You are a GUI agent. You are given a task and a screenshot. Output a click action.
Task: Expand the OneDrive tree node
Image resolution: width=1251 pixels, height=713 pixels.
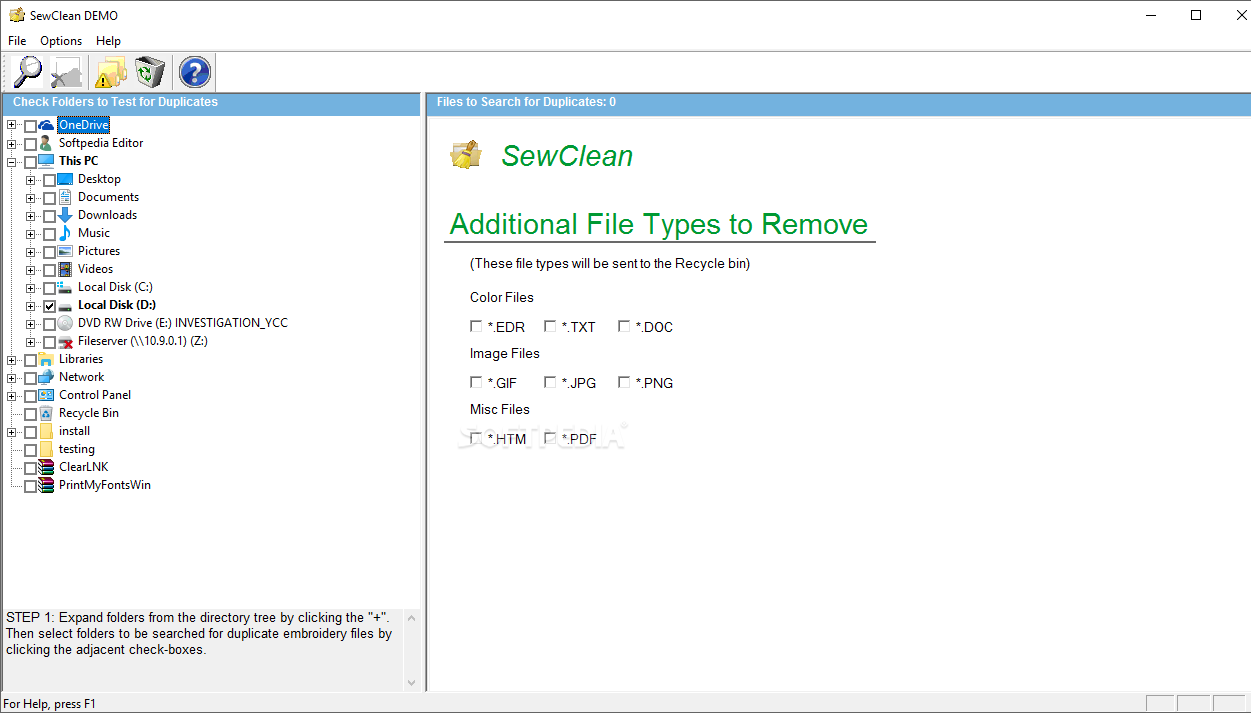point(12,125)
